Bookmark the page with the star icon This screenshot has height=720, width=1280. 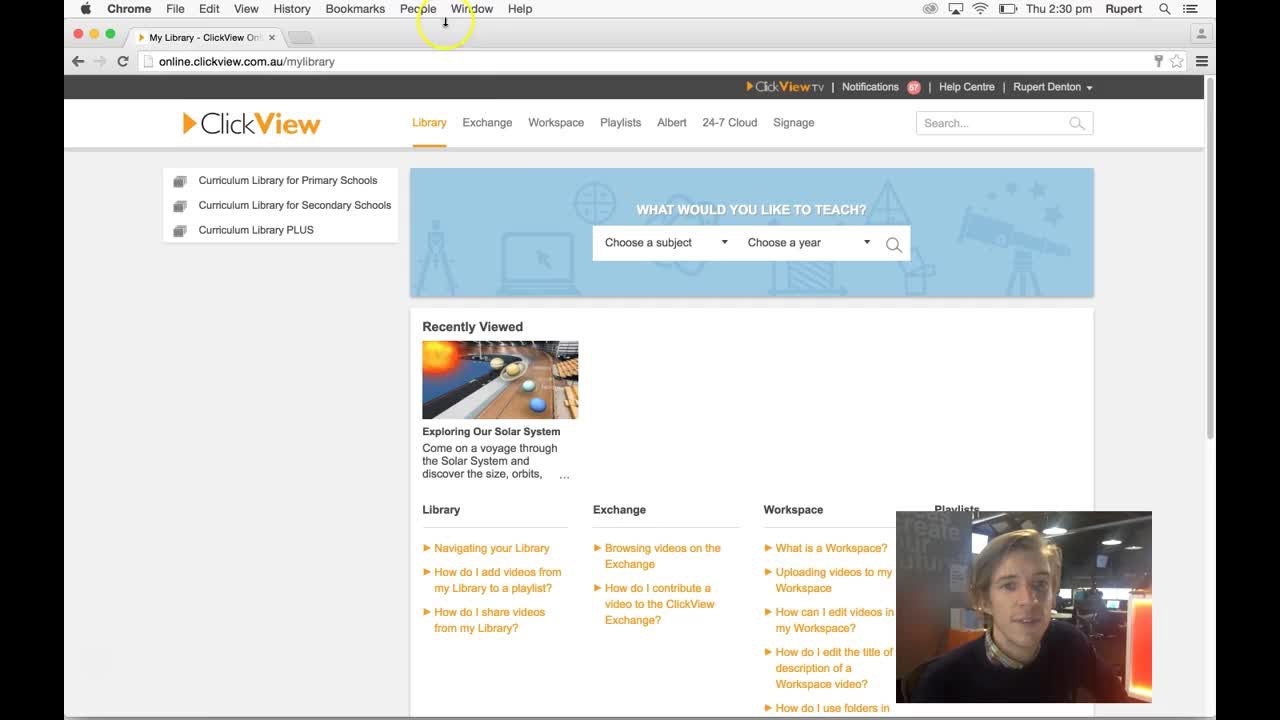[1177, 61]
